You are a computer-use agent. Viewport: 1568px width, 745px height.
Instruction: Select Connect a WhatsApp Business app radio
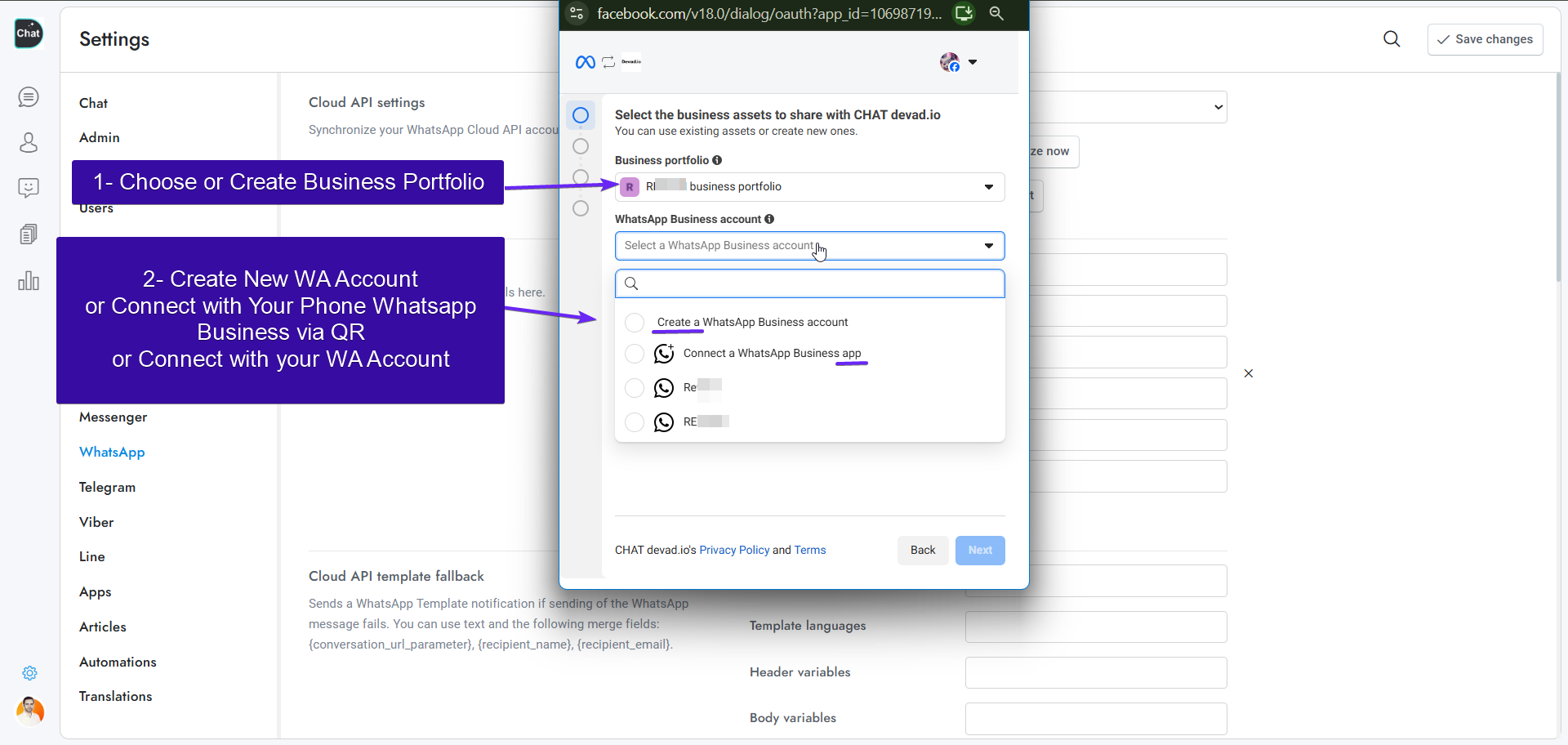pos(635,354)
